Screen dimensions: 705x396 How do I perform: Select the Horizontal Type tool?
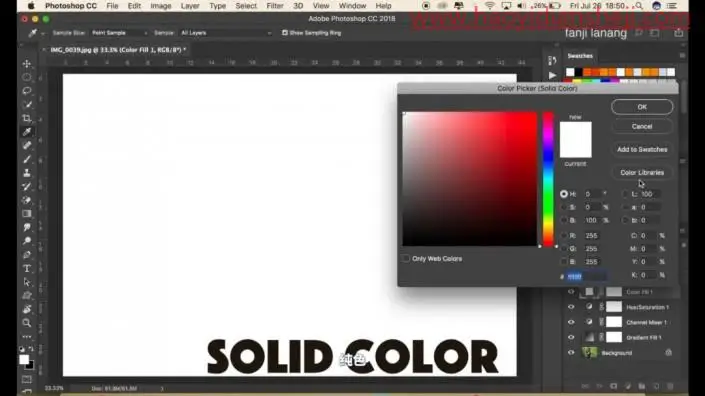coord(27,268)
